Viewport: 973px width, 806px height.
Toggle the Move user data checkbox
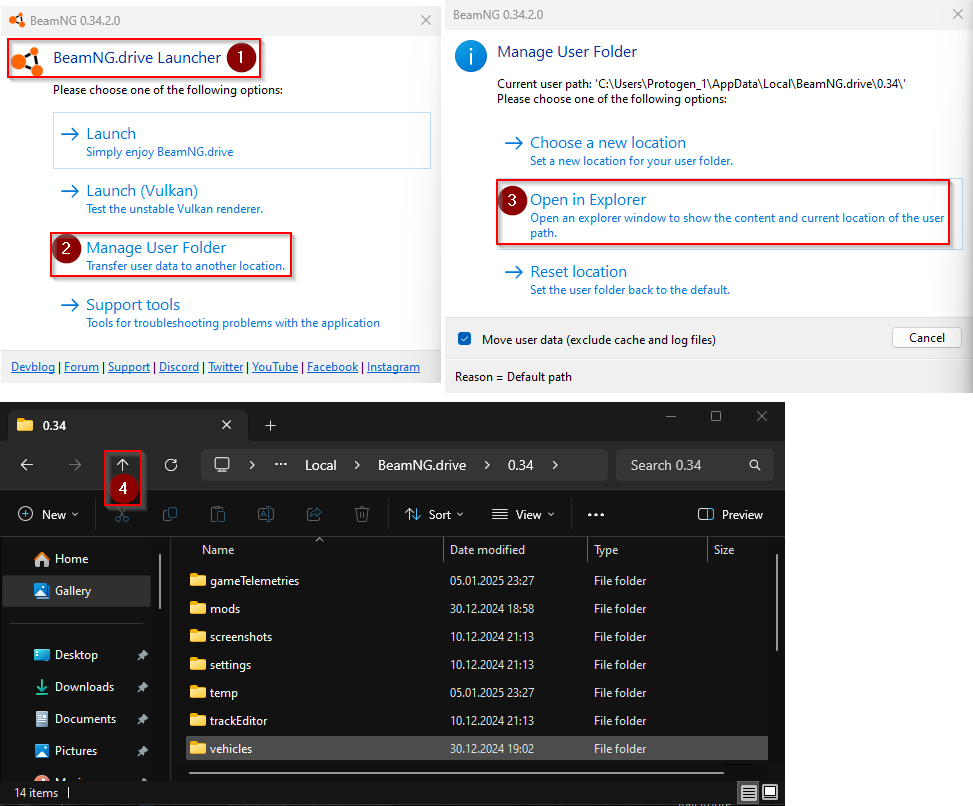[x=465, y=339]
